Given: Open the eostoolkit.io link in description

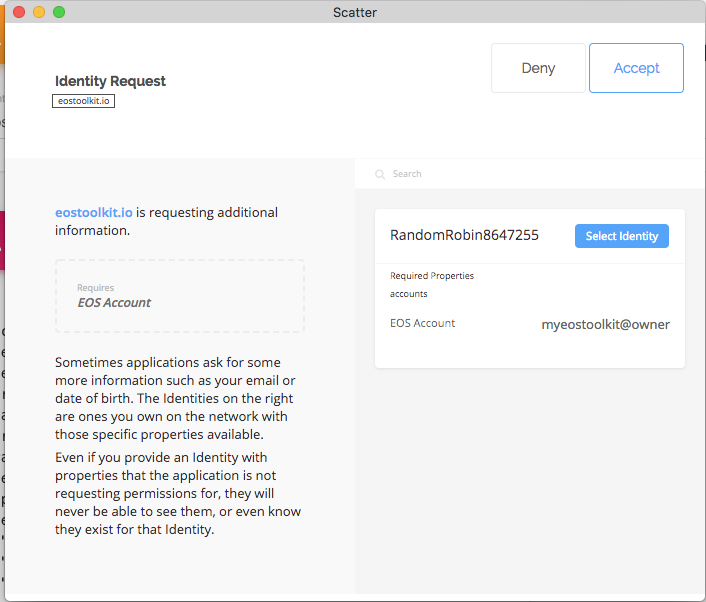Looking at the screenshot, I should tap(94, 213).
